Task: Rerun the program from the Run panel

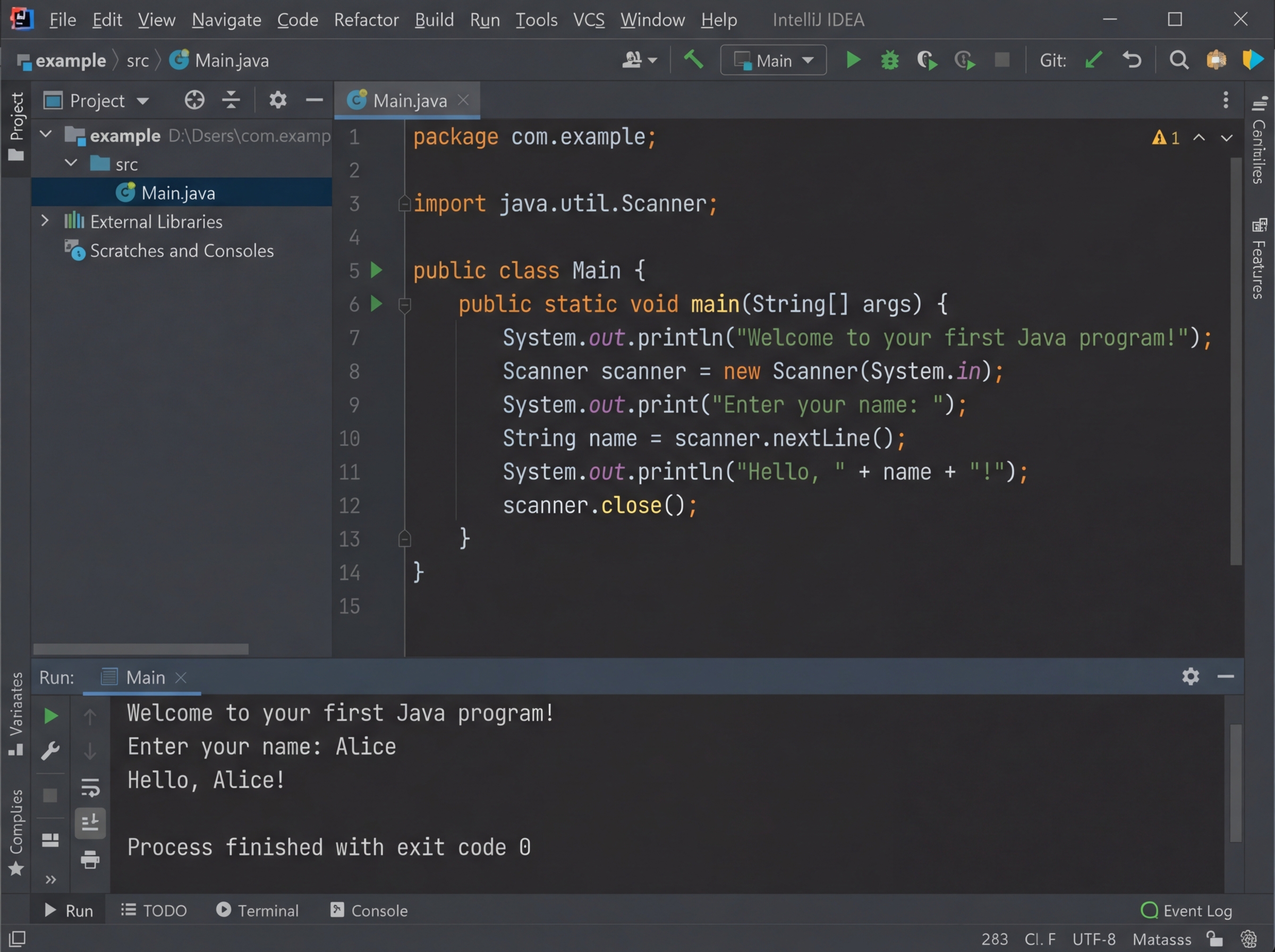Action: [x=50, y=716]
